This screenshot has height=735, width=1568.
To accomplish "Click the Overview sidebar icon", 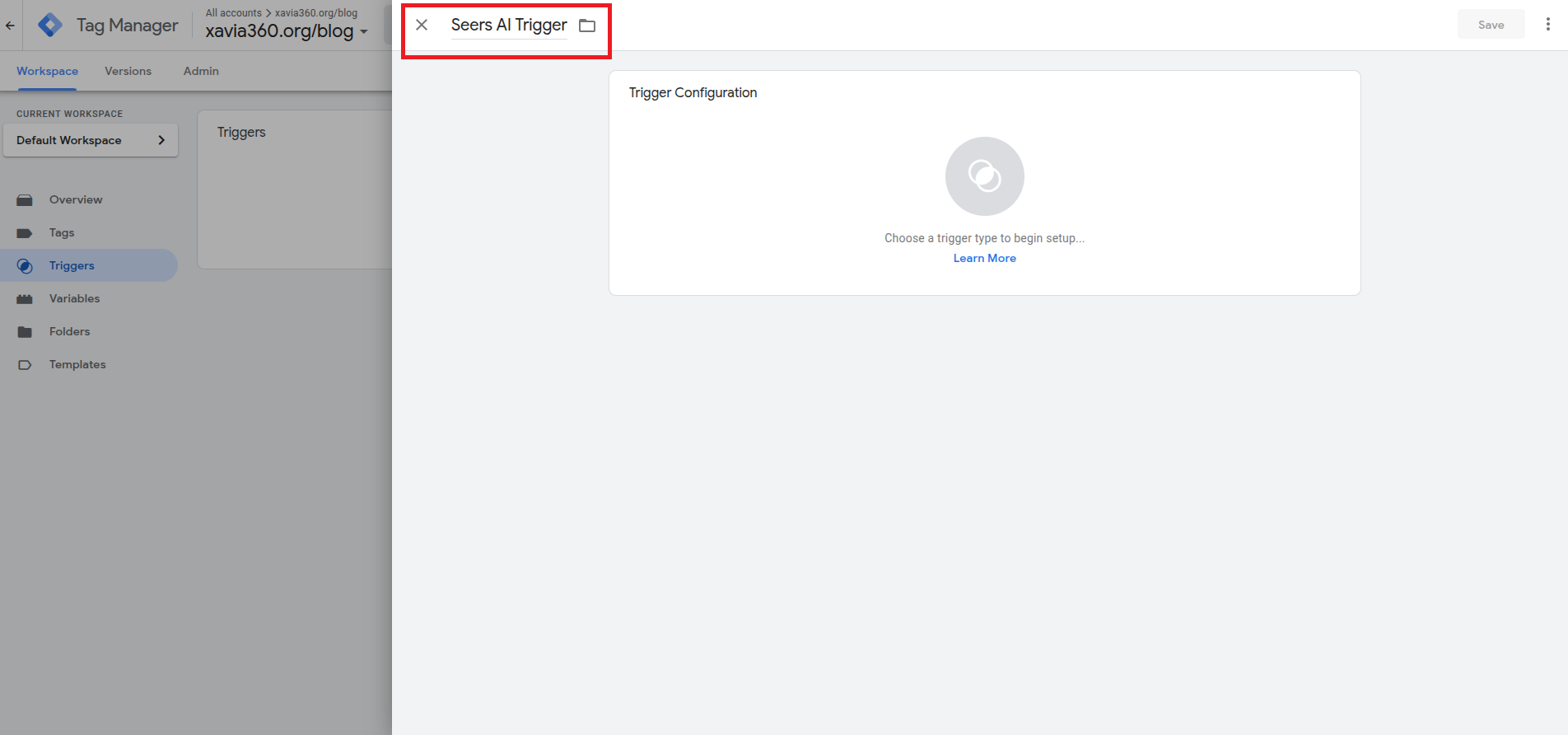I will pos(25,200).
